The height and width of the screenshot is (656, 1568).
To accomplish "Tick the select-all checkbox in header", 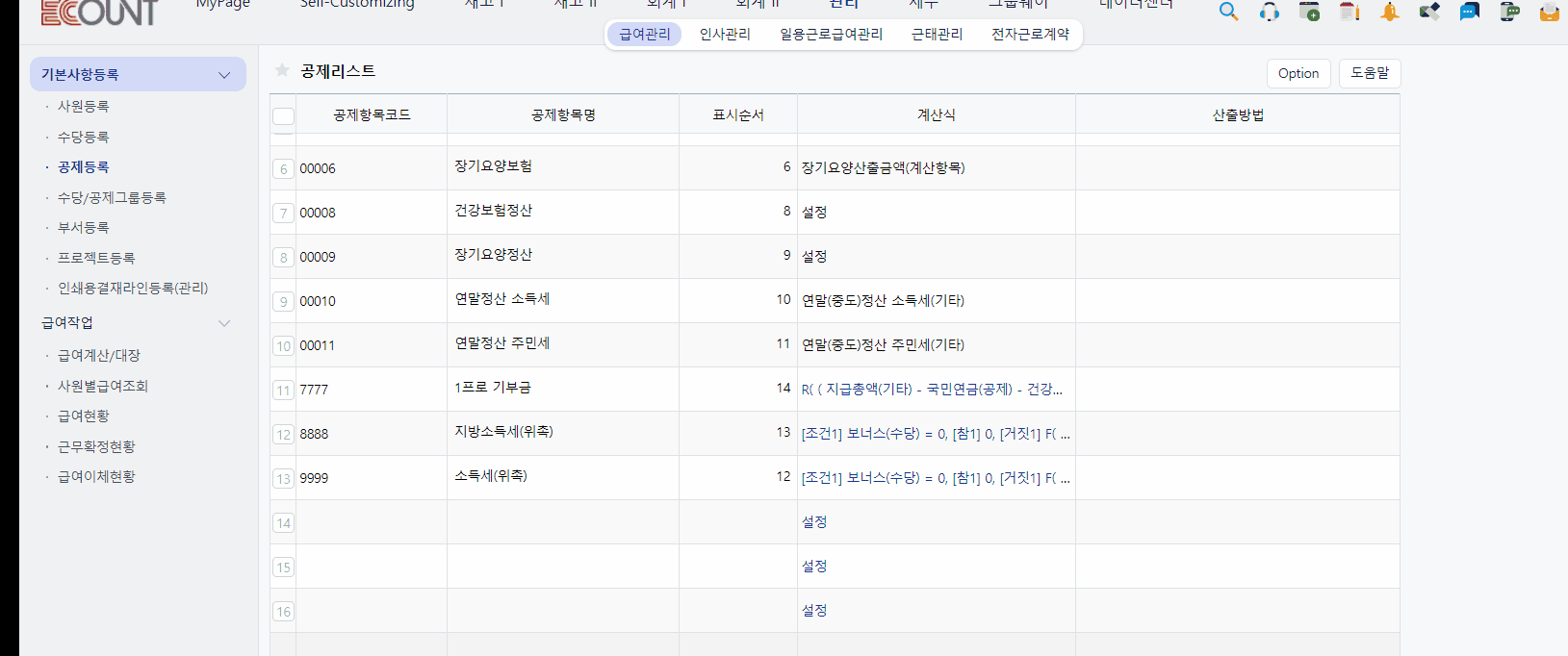I will pos(283,116).
